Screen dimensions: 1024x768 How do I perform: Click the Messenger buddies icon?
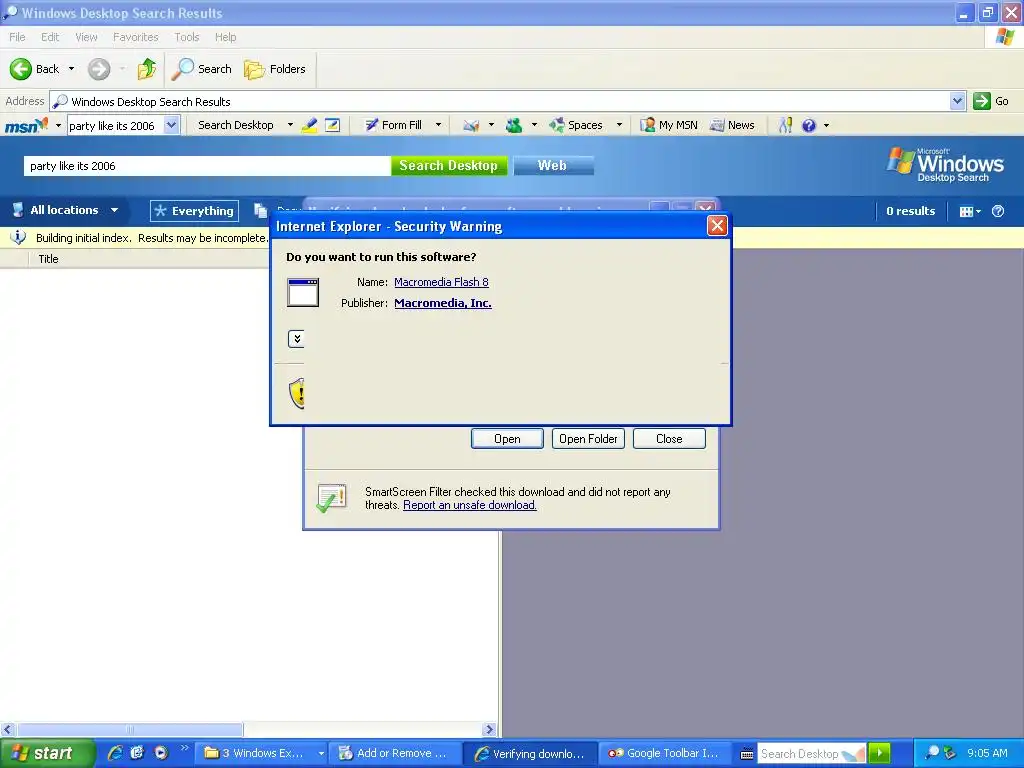click(x=515, y=125)
